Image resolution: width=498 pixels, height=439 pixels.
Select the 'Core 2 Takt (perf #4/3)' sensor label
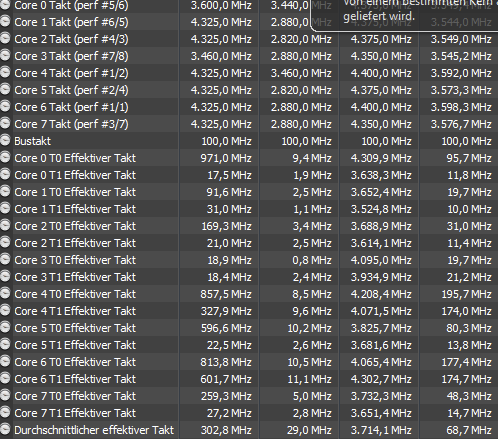coord(71,39)
